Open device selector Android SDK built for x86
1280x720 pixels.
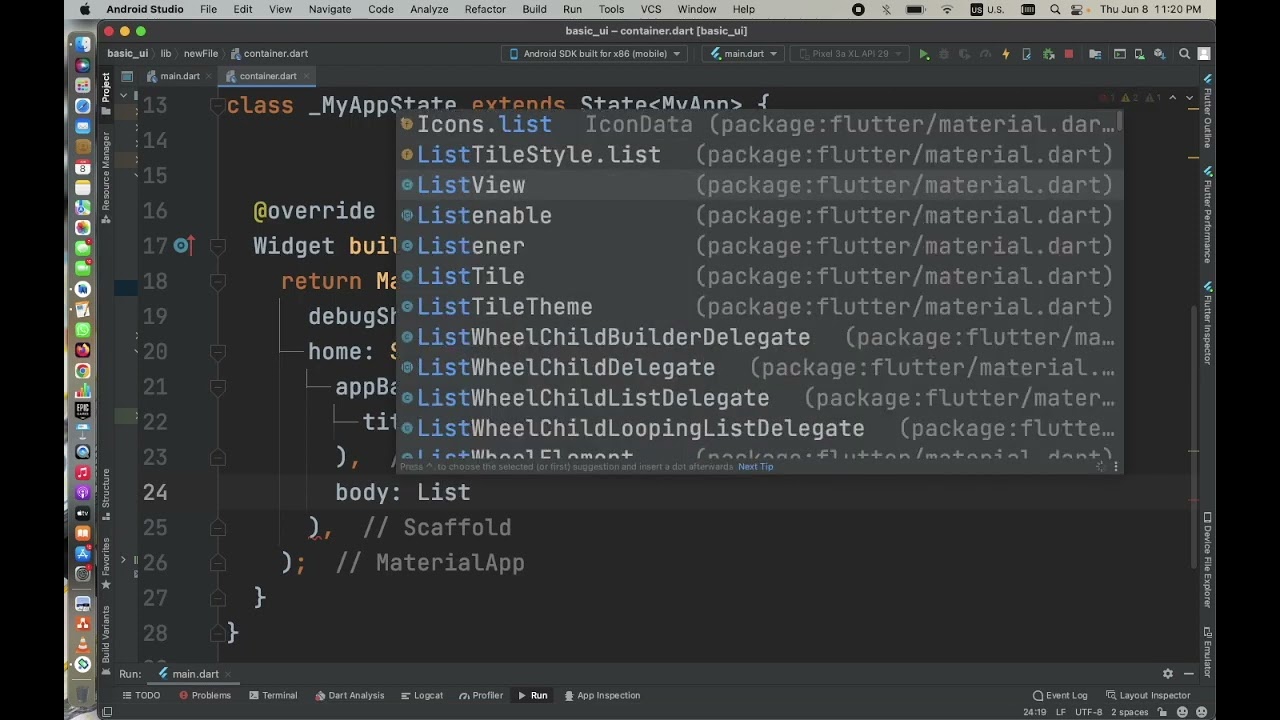[594, 54]
